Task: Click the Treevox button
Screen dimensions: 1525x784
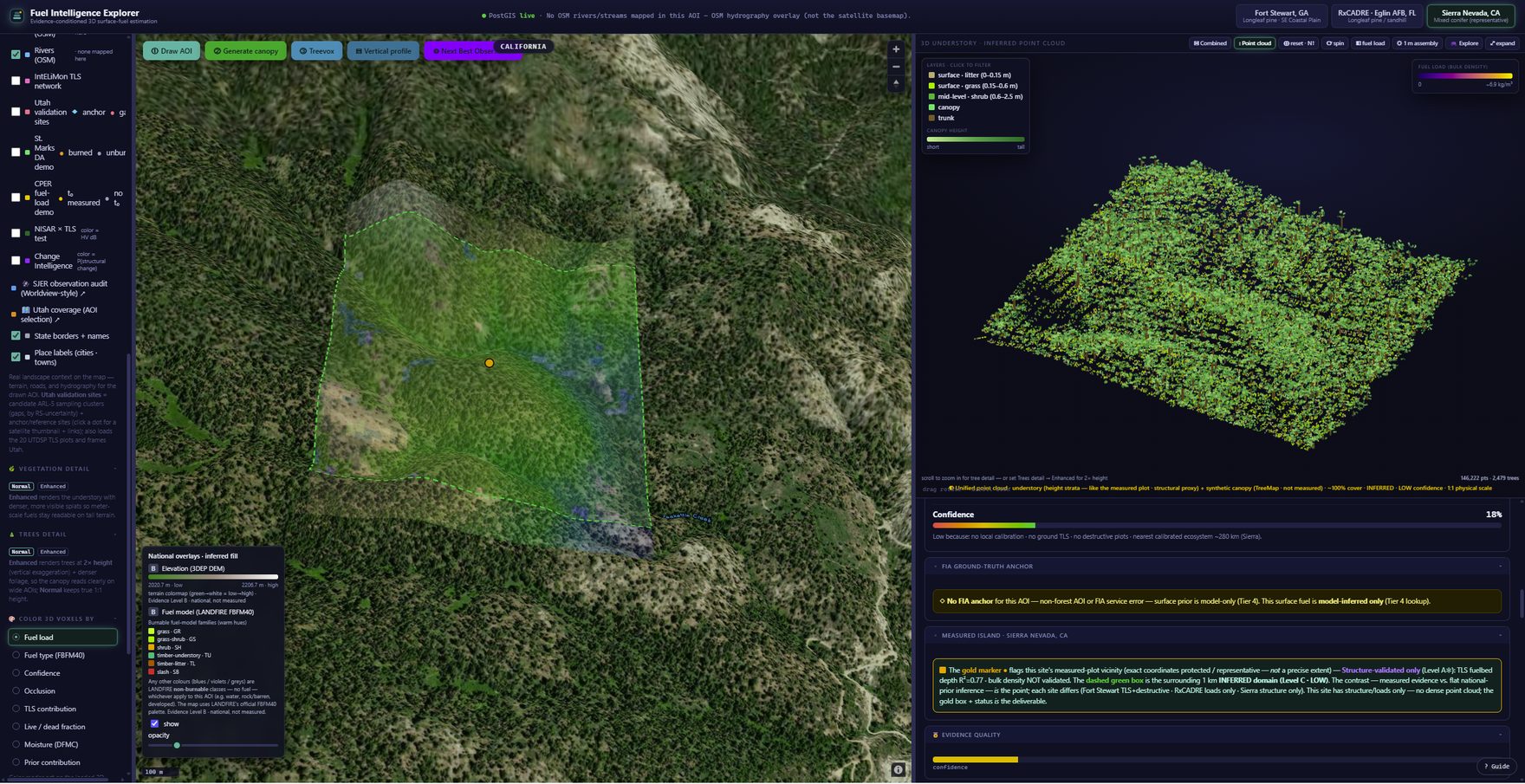Action: click(x=316, y=51)
